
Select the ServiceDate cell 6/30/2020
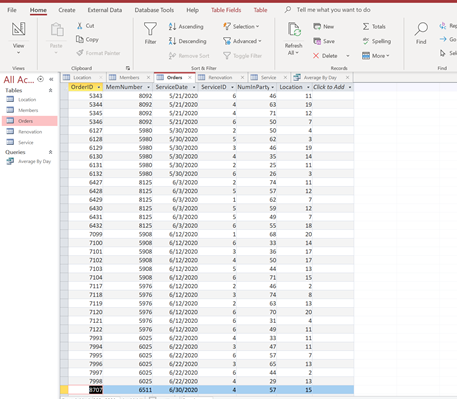(x=176, y=390)
